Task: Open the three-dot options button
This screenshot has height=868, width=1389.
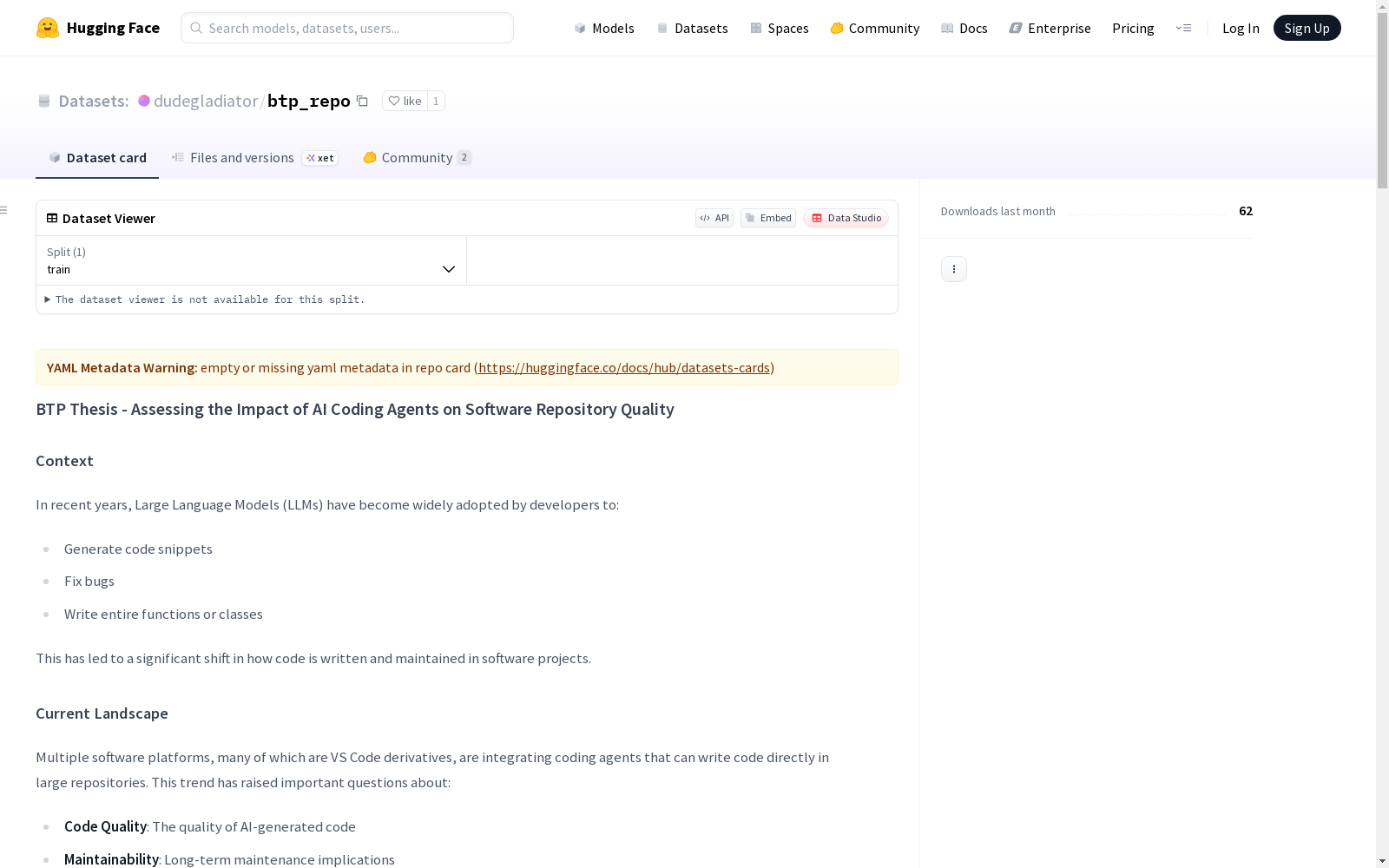Action: (x=954, y=269)
